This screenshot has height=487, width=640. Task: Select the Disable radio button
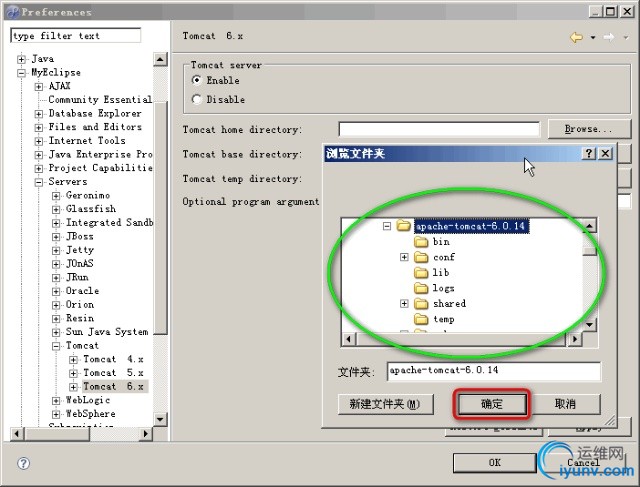click(x=197, y=99)
